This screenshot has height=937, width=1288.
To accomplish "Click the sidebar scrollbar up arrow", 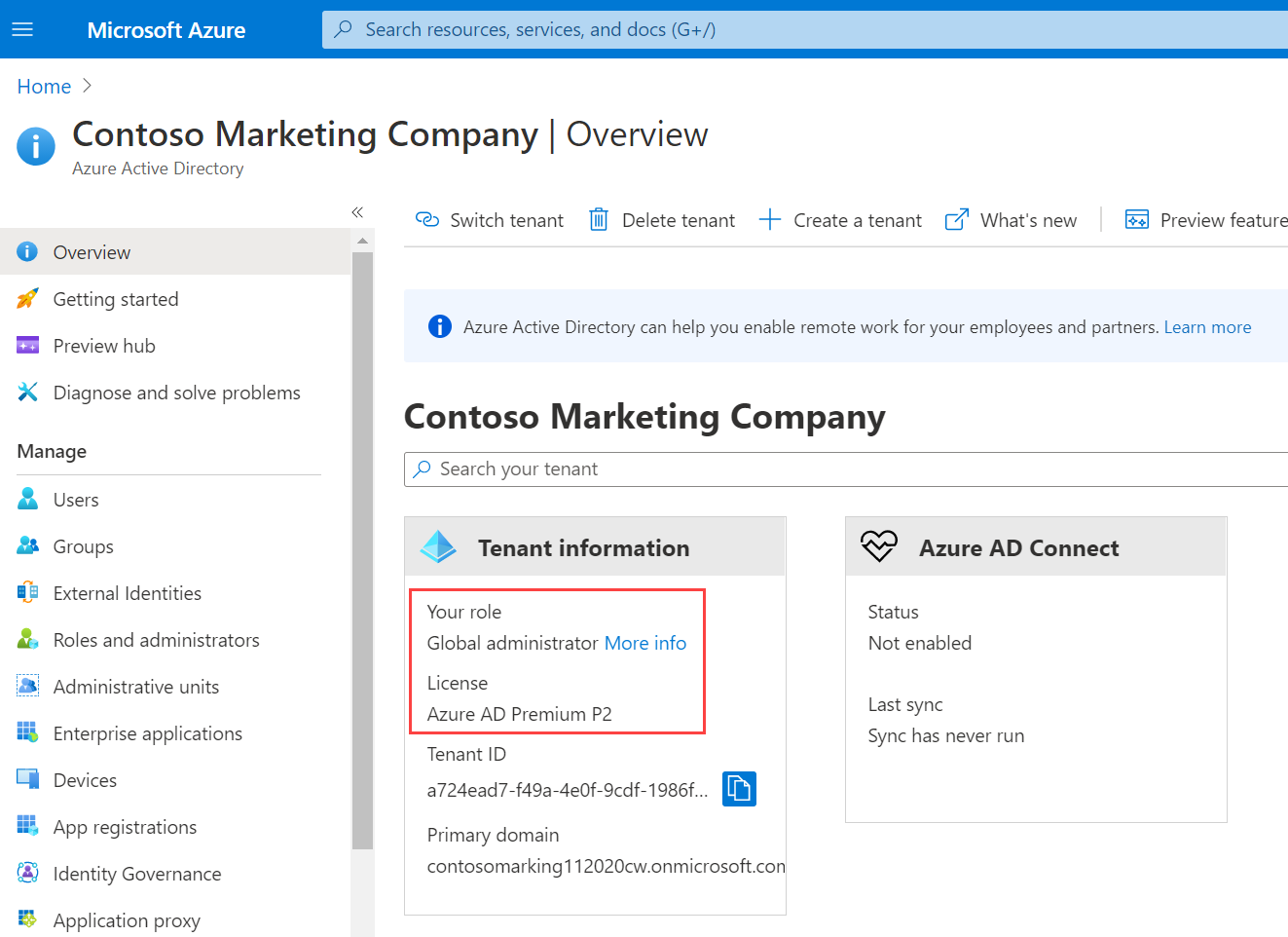I will (362, 240).
